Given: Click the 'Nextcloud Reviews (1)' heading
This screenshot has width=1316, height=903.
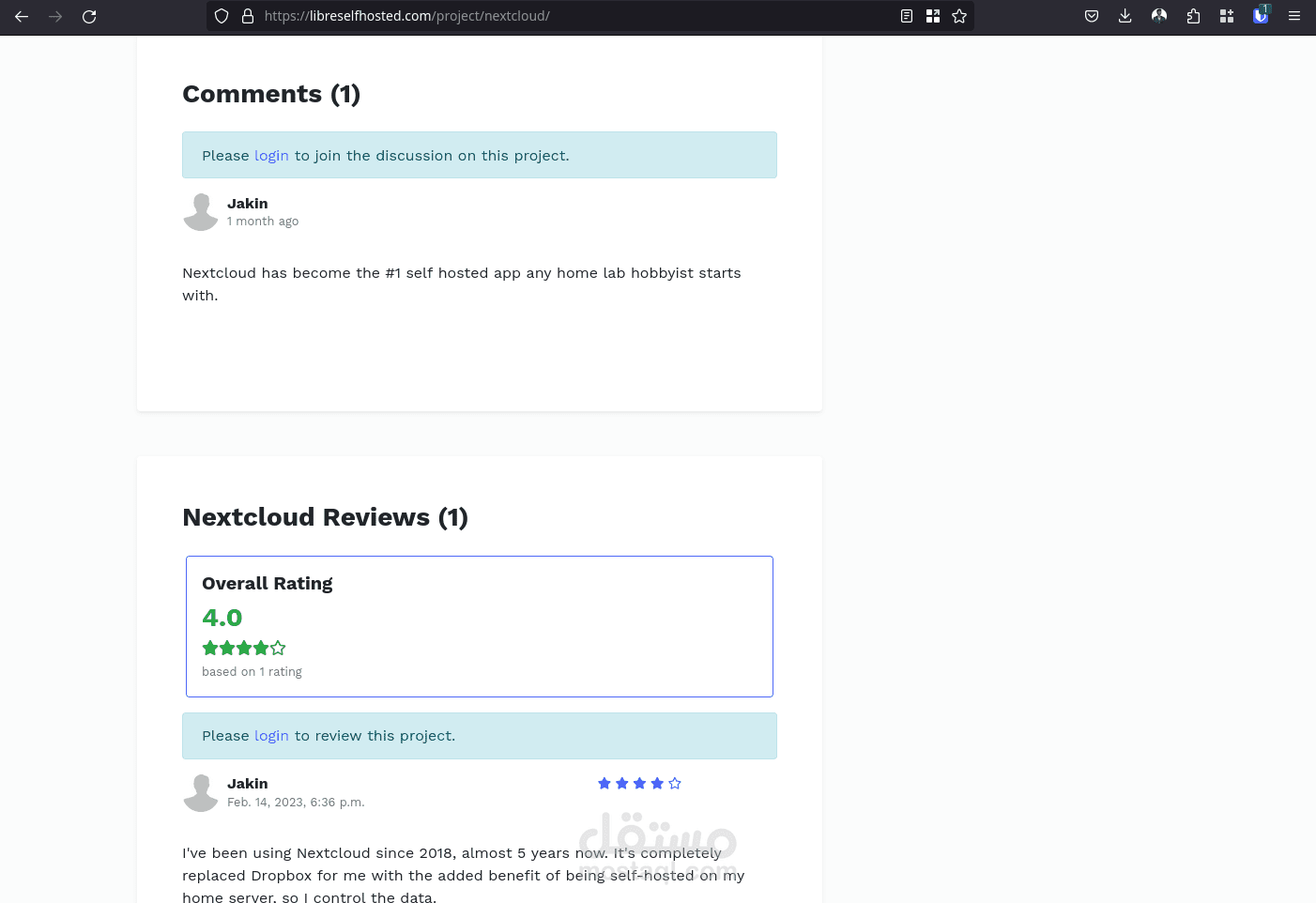Looking at the screenshot, I should click(x=325, y=517).
